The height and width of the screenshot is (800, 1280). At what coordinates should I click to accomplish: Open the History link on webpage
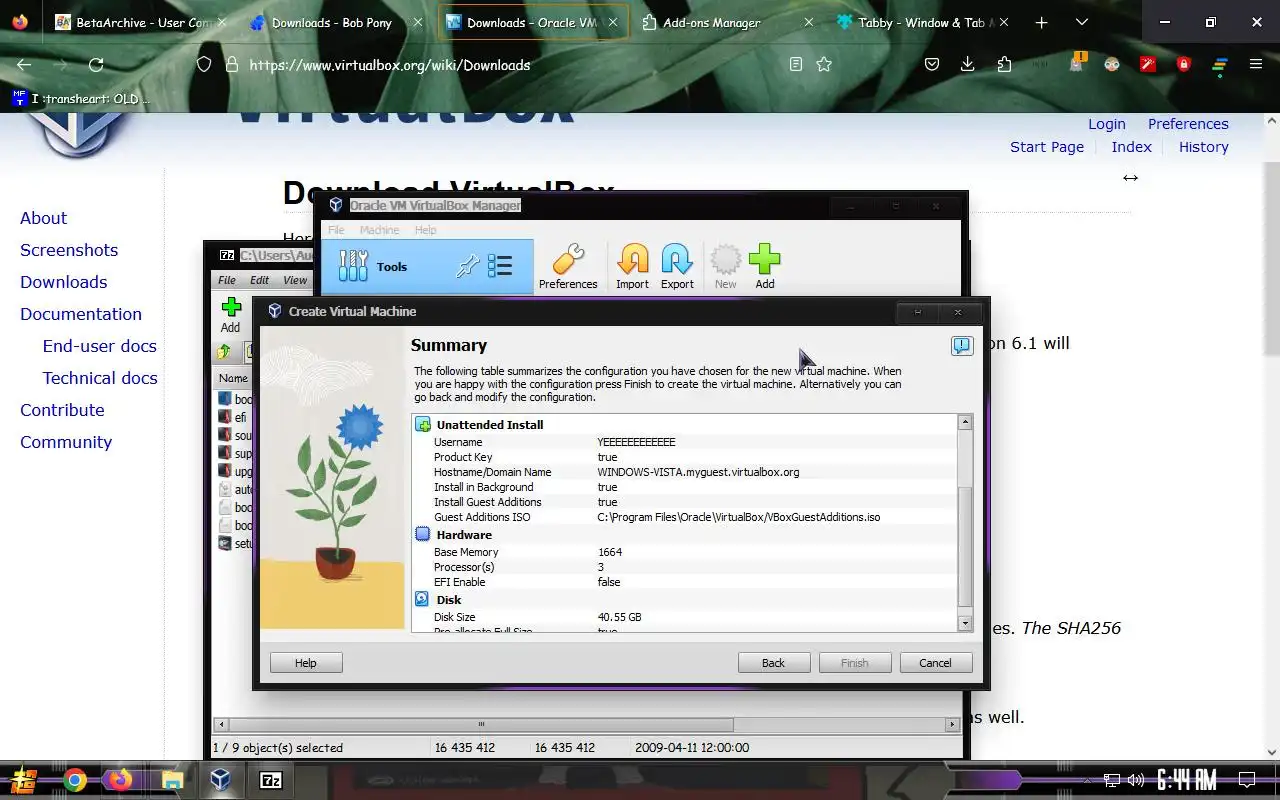(1204, 147)
